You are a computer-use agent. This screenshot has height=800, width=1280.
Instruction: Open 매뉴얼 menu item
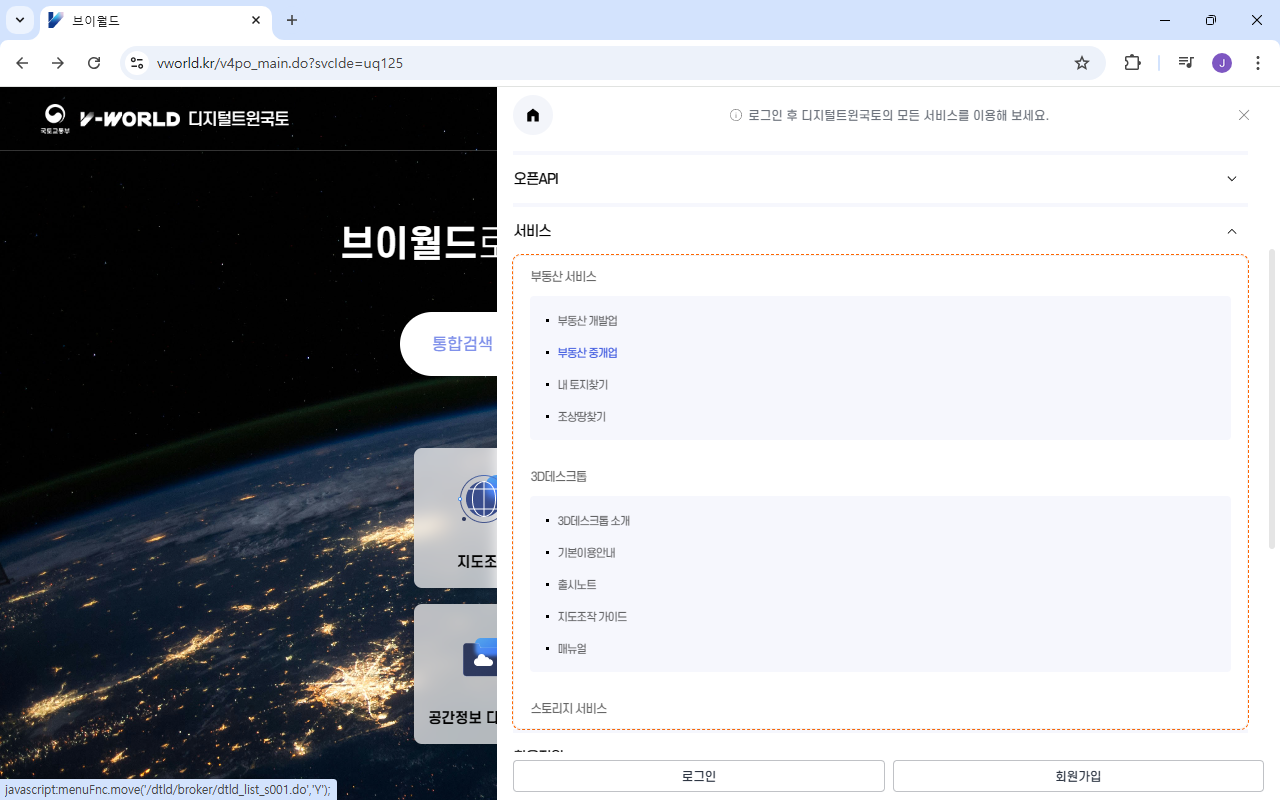[x=572, y=649]
